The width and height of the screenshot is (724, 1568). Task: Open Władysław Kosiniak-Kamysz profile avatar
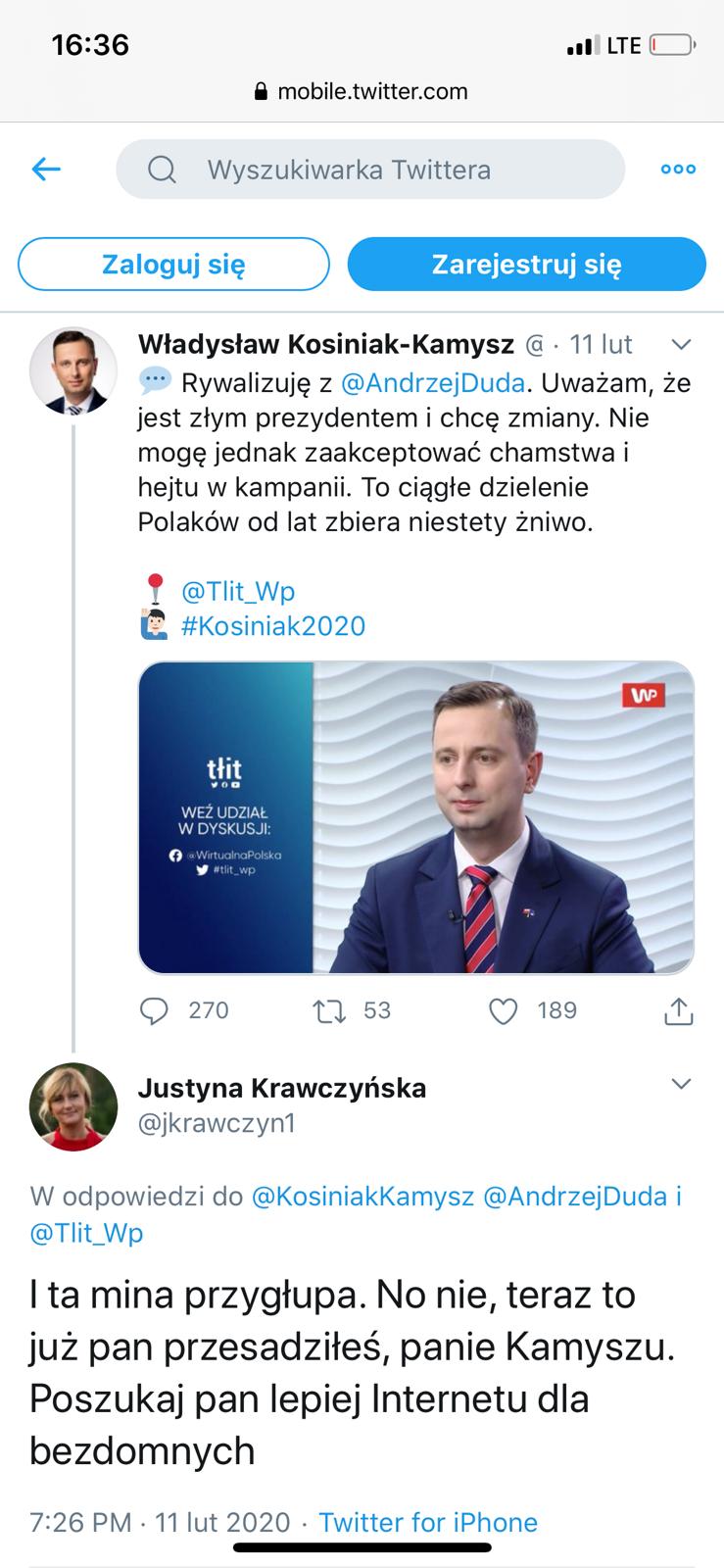[73, 371]
